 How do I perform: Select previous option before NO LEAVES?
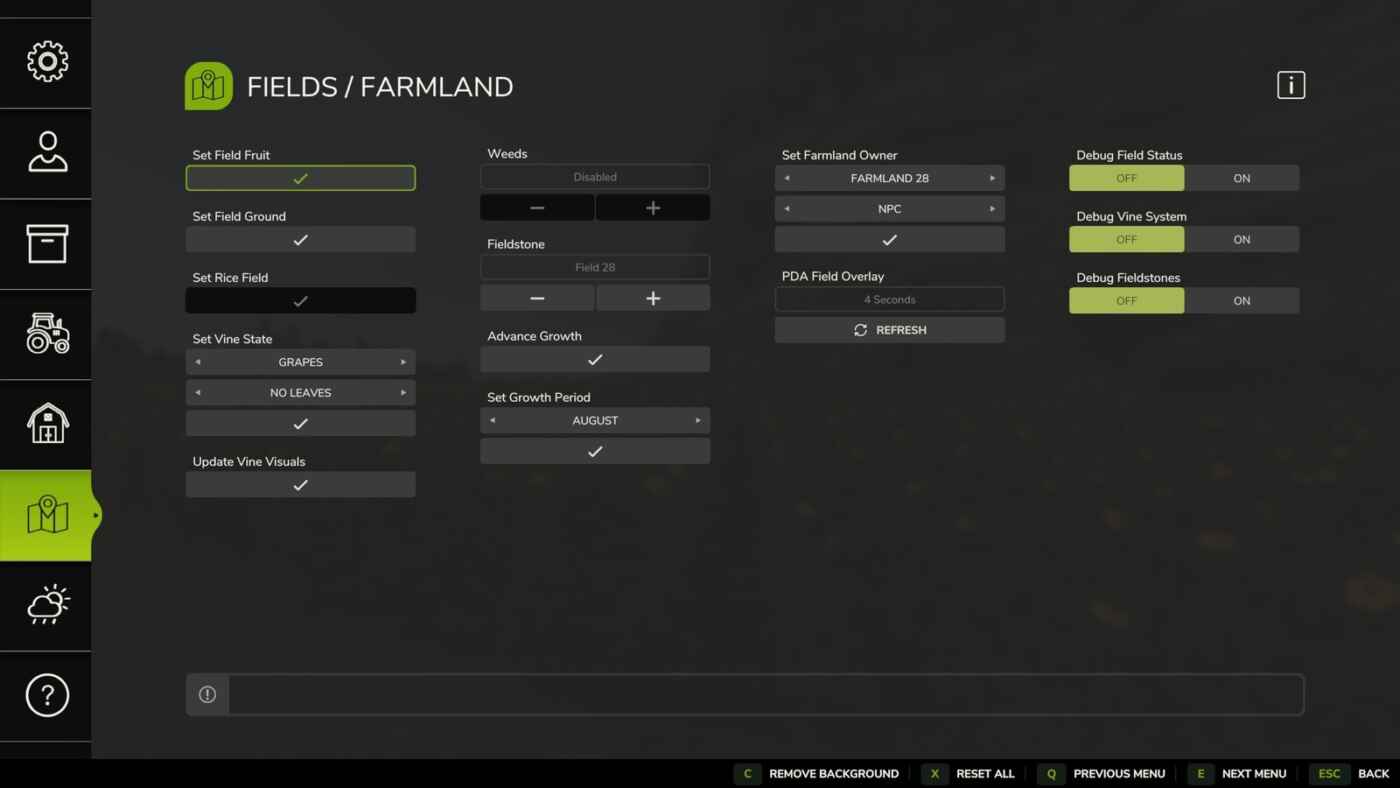(x=198, y=393)
